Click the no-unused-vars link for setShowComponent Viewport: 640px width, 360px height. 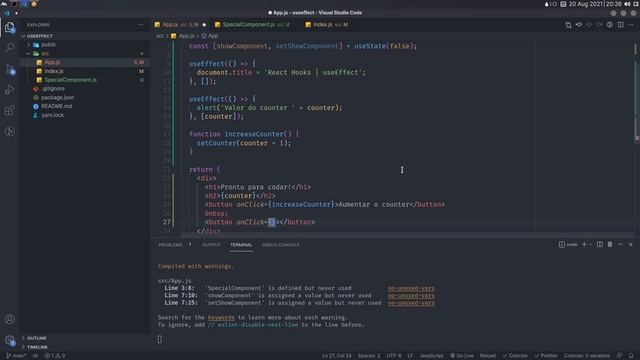411,303
